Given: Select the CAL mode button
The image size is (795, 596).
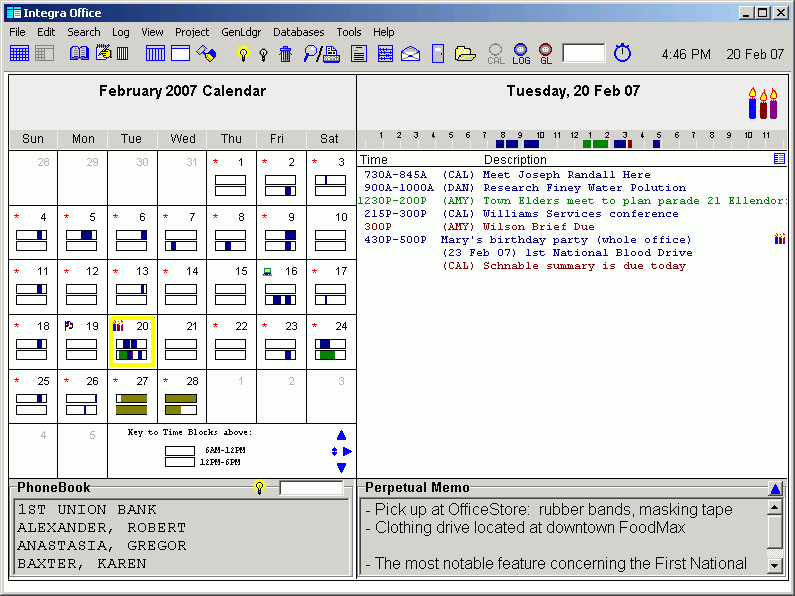Looking at the screenshot, I should coord(495,54).
